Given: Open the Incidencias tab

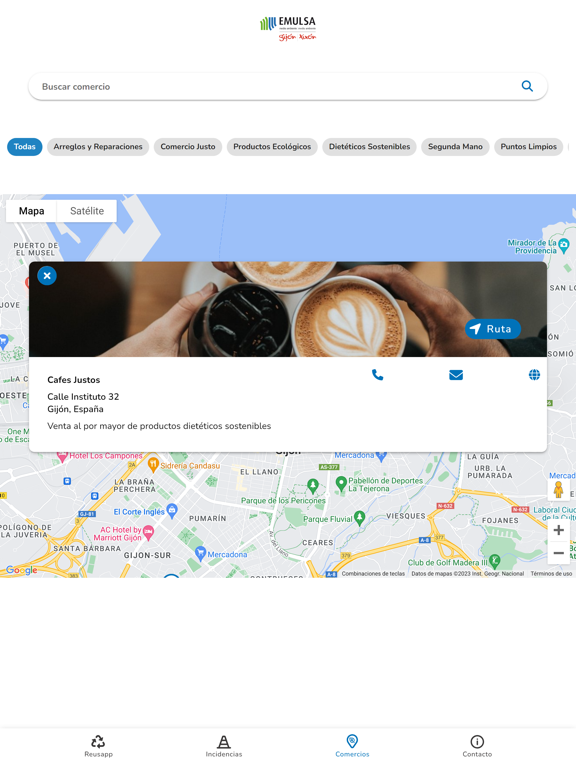Looking at the screenshot, I should tap(224, 746).
